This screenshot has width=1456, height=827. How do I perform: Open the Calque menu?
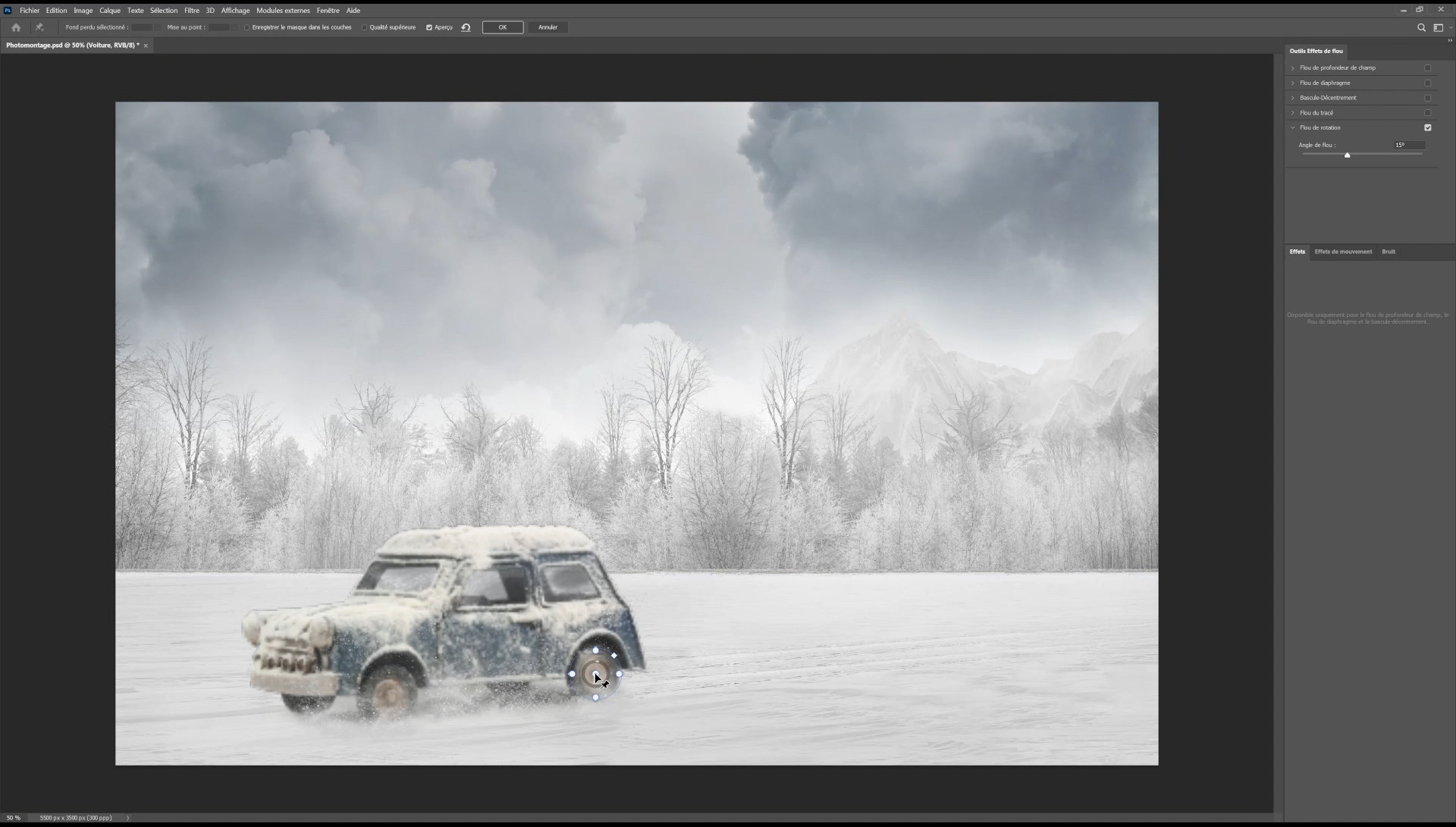coord(110,11)
